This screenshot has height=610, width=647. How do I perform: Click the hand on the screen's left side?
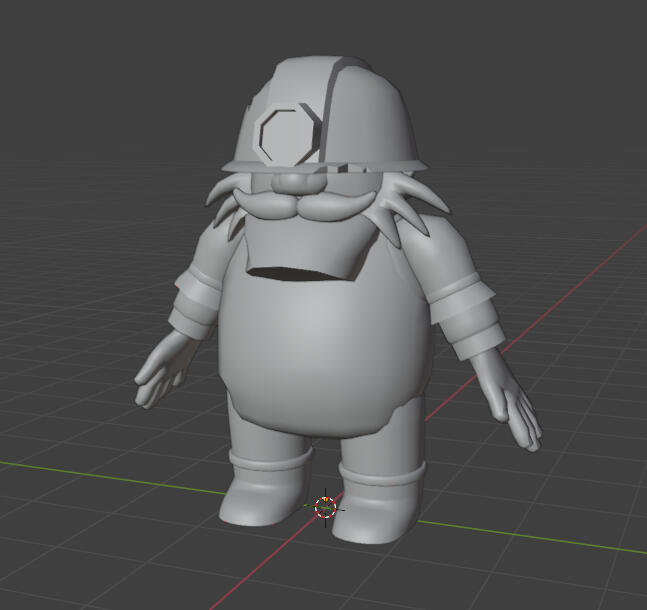pos(160,374)
